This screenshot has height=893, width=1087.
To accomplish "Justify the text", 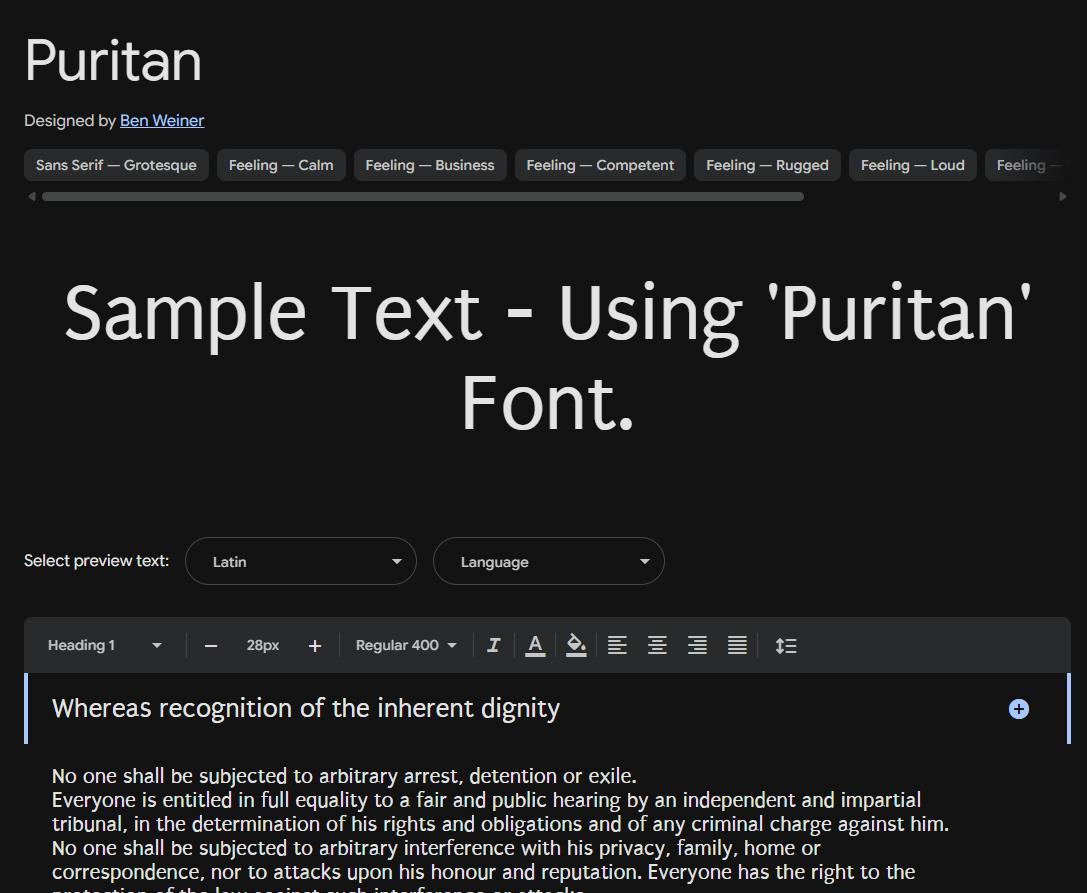I will pos(737,645).
